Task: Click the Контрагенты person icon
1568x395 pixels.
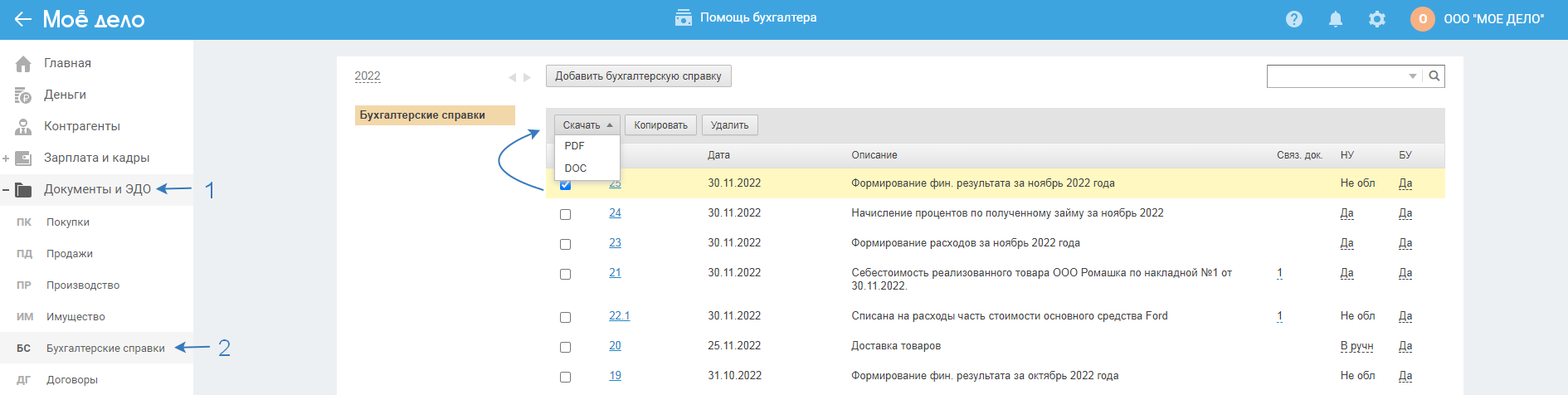Action: tap(23, 127)
